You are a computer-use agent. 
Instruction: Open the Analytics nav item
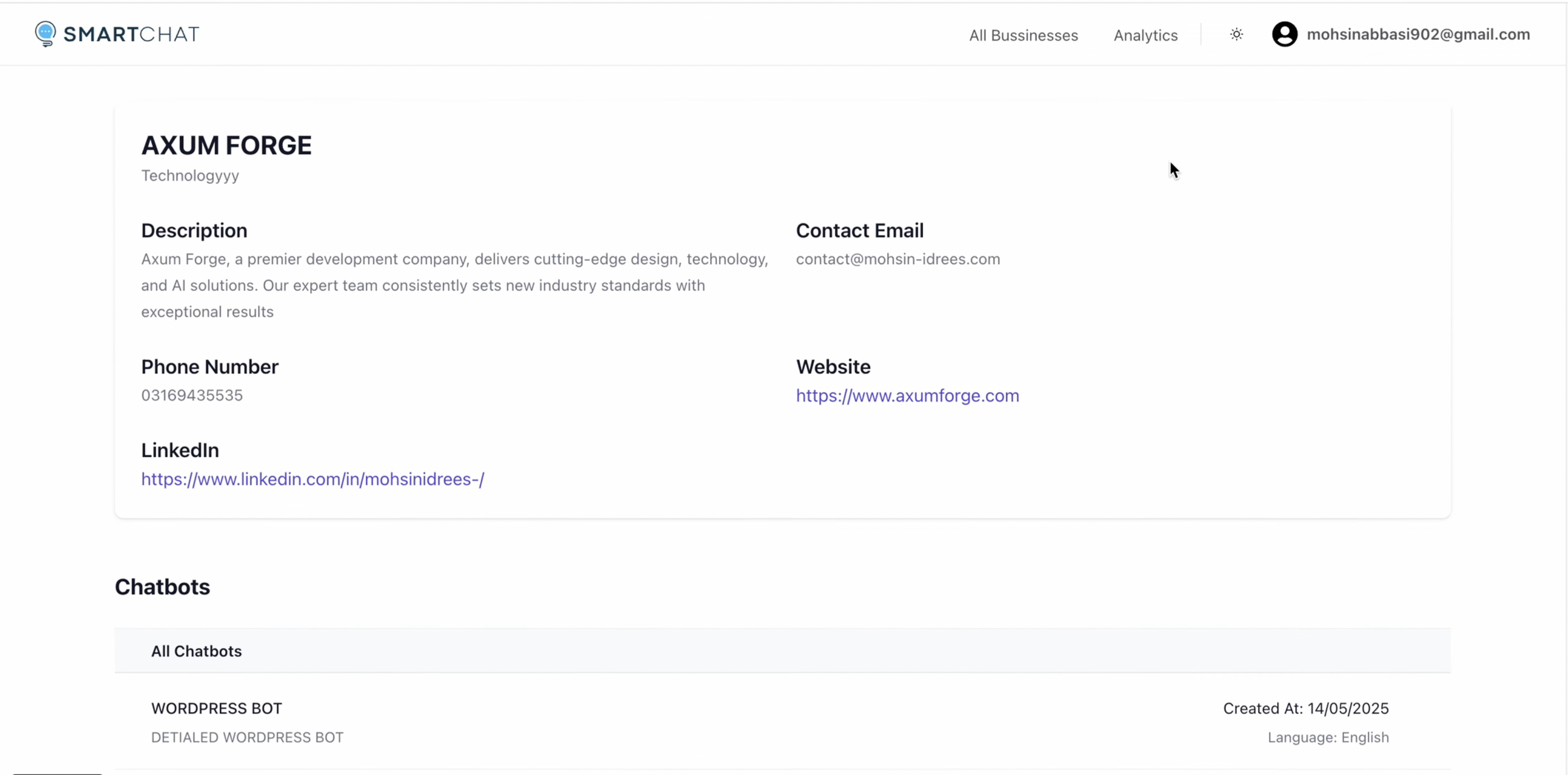click(x=1145, y=35)
